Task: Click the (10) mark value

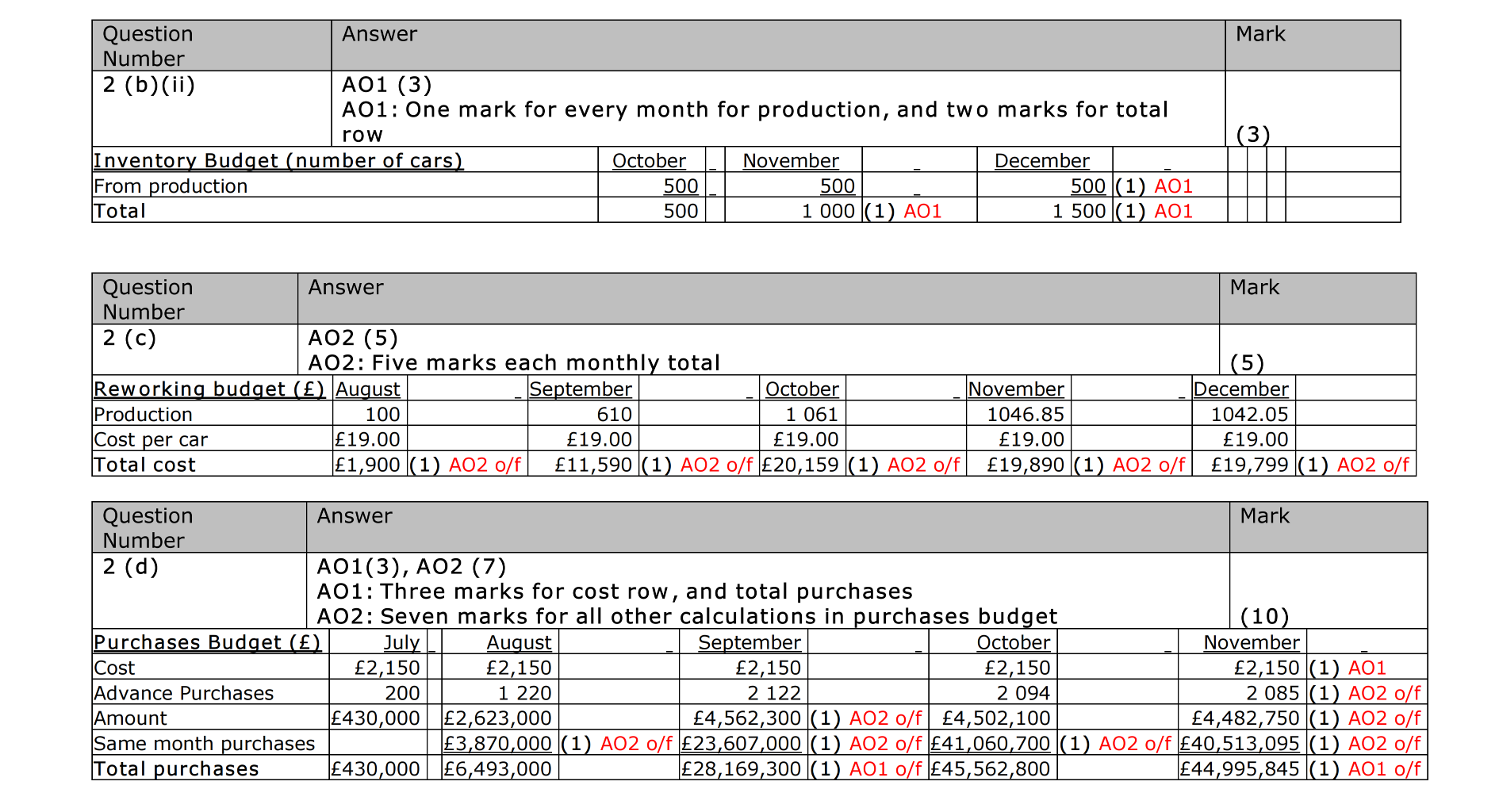Action: point(1264,617)
